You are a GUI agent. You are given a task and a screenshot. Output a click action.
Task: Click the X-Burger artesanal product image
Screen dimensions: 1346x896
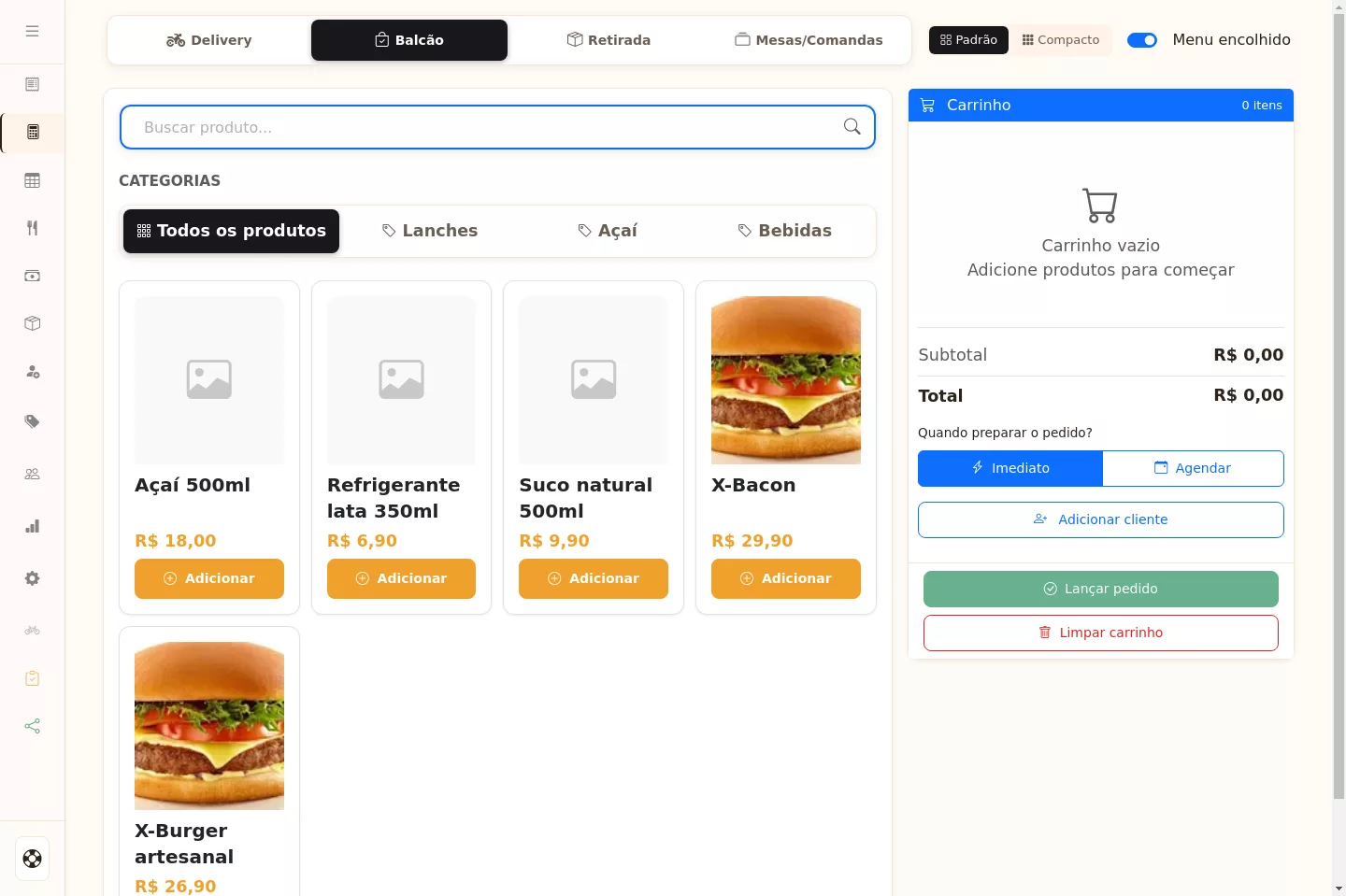tap(209, 726)
